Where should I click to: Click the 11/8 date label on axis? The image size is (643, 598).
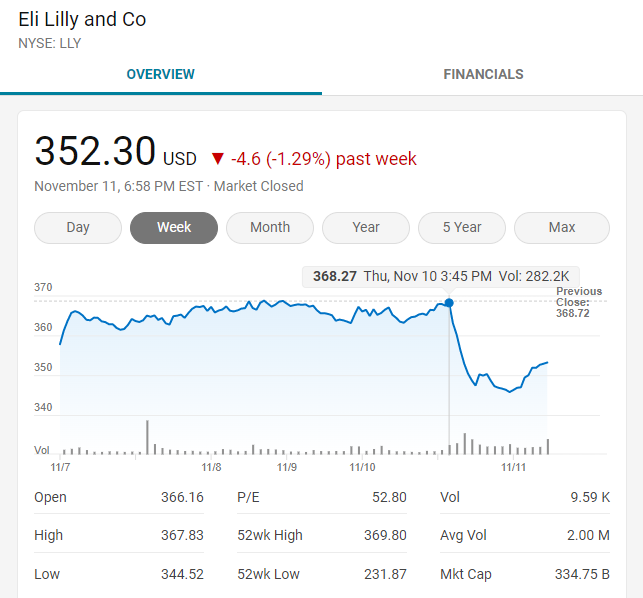pyautogui.click(x=211, y=467)
